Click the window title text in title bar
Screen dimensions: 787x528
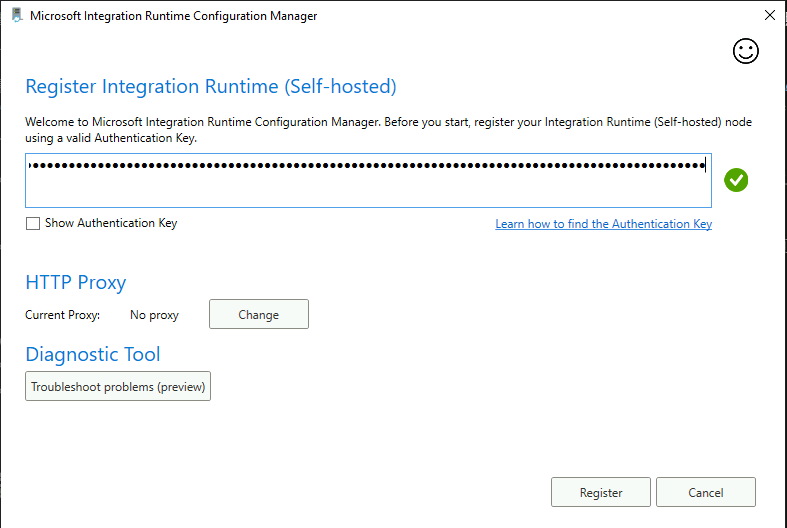[x=174, y=16]
